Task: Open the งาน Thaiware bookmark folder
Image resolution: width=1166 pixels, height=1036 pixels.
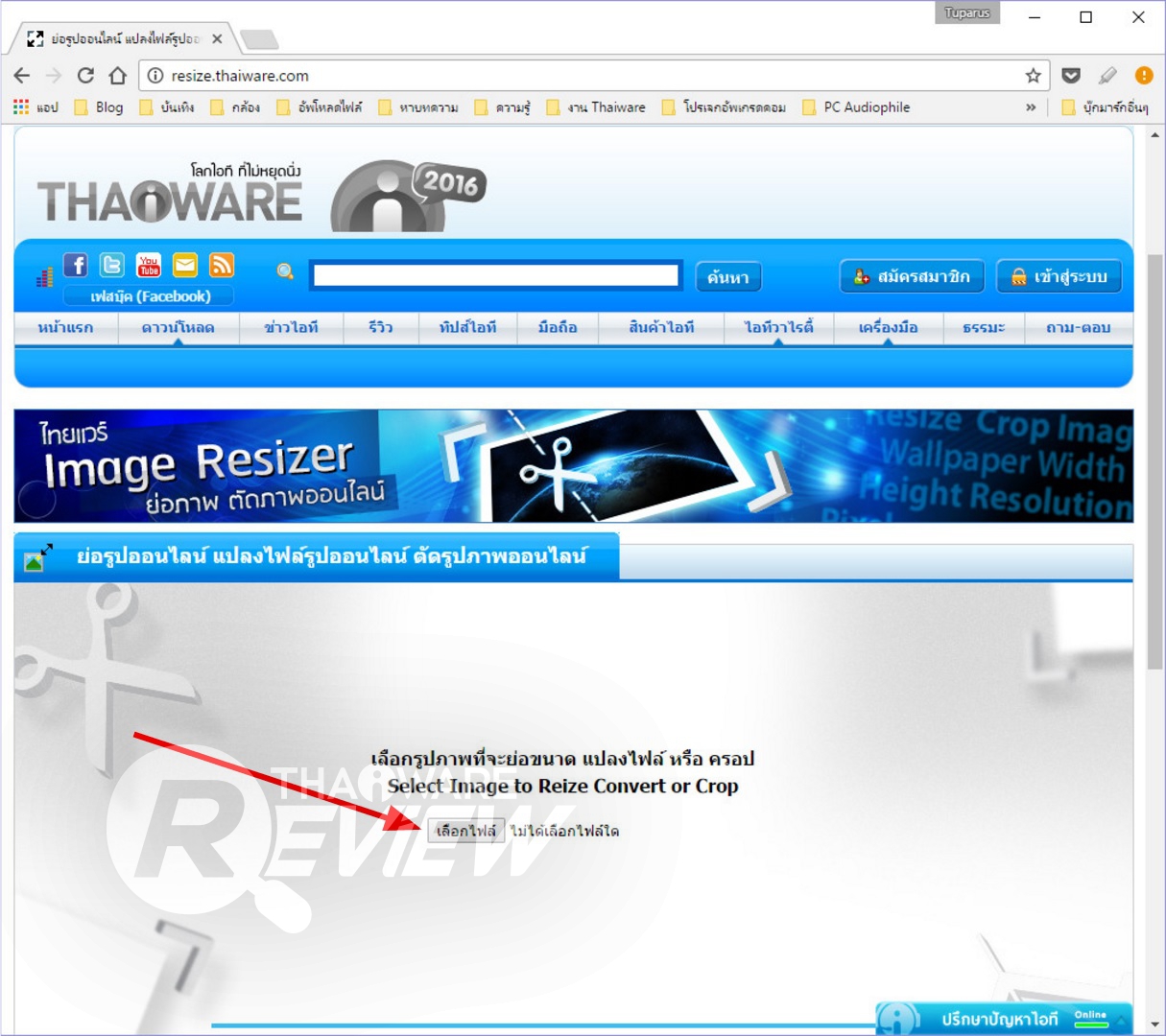Action: click(596, 107)
